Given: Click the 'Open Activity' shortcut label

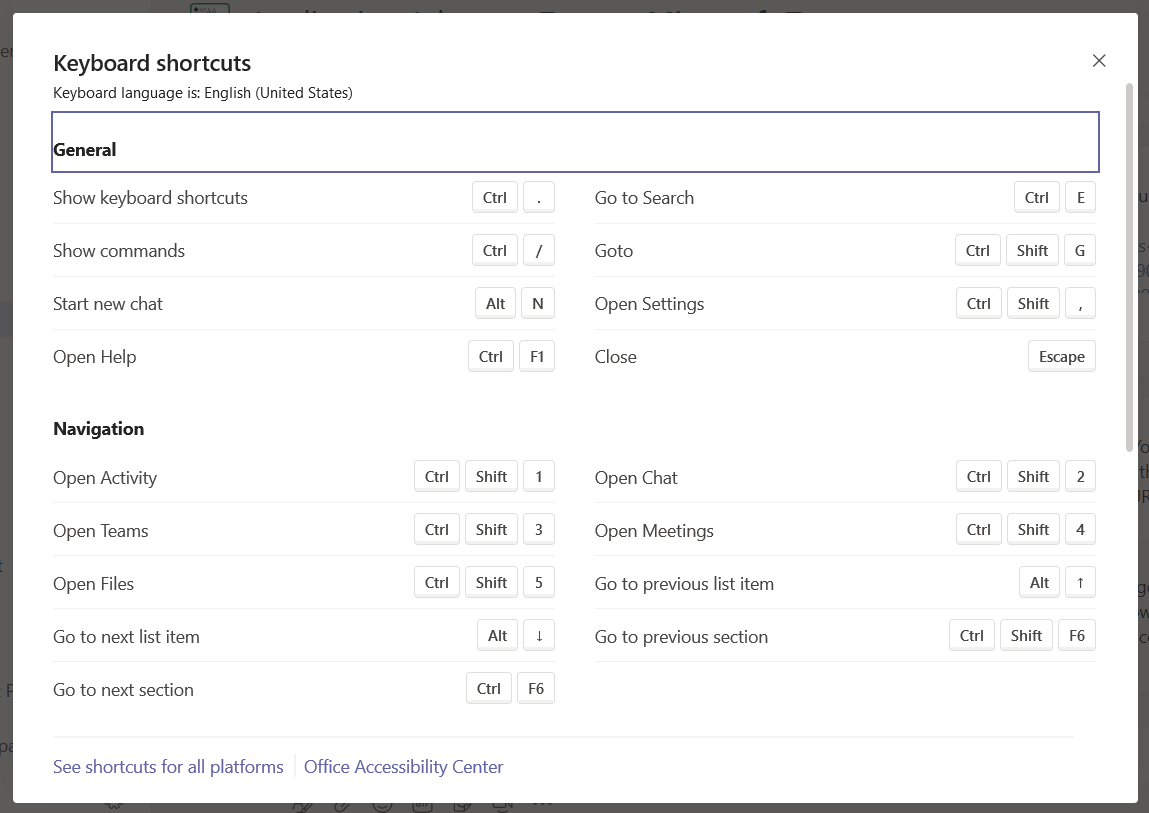Looking at the screenshot, I should [x=105, y=478].
